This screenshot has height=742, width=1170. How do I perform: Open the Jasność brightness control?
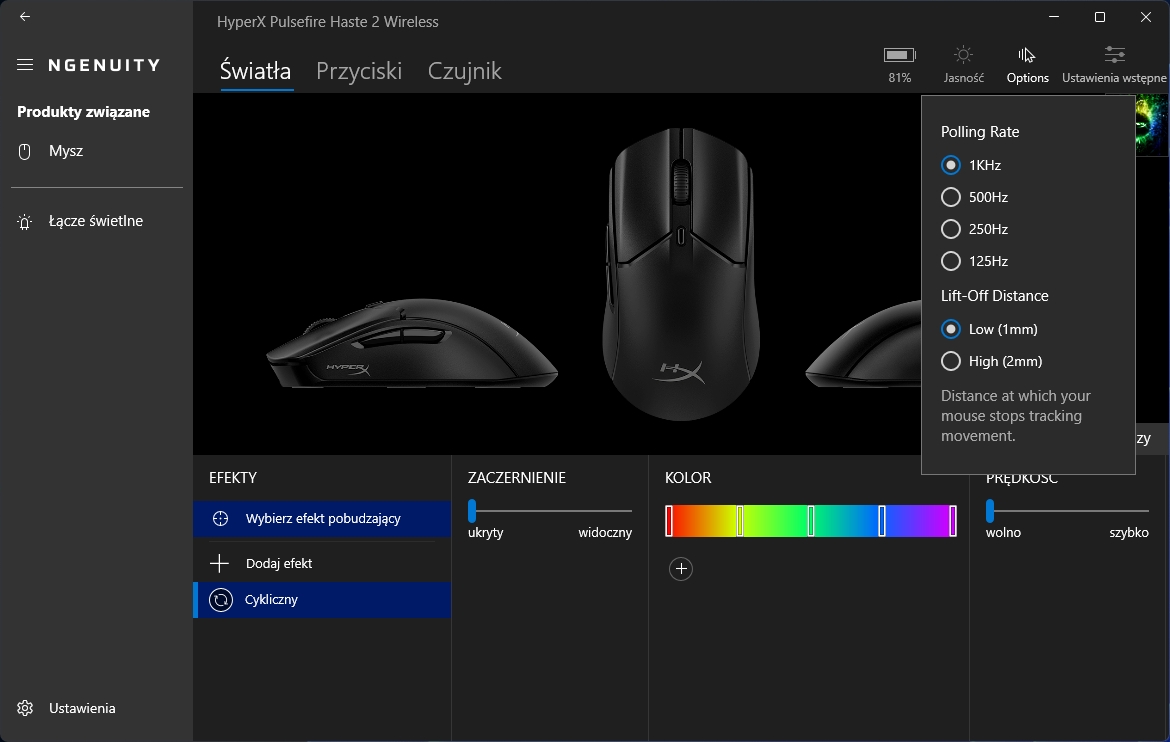tap(963, 64)
